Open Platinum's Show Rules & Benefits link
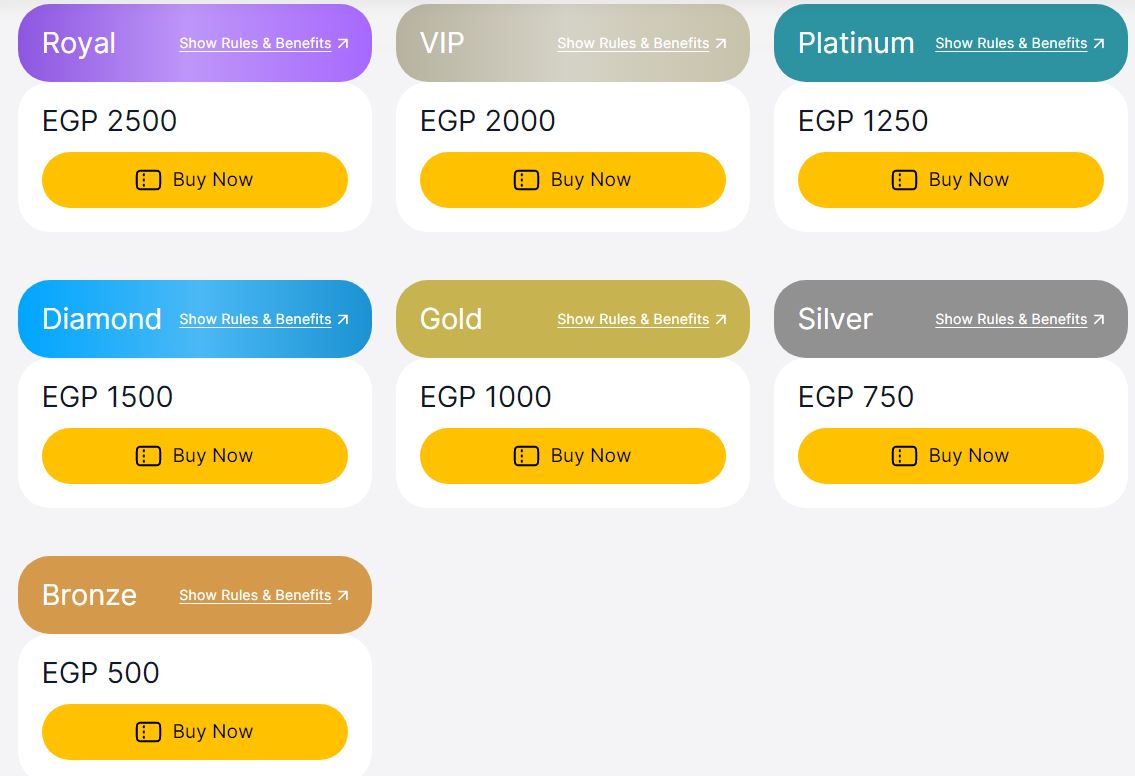Screen dimensions: 1135x776 pos(1011,43)
